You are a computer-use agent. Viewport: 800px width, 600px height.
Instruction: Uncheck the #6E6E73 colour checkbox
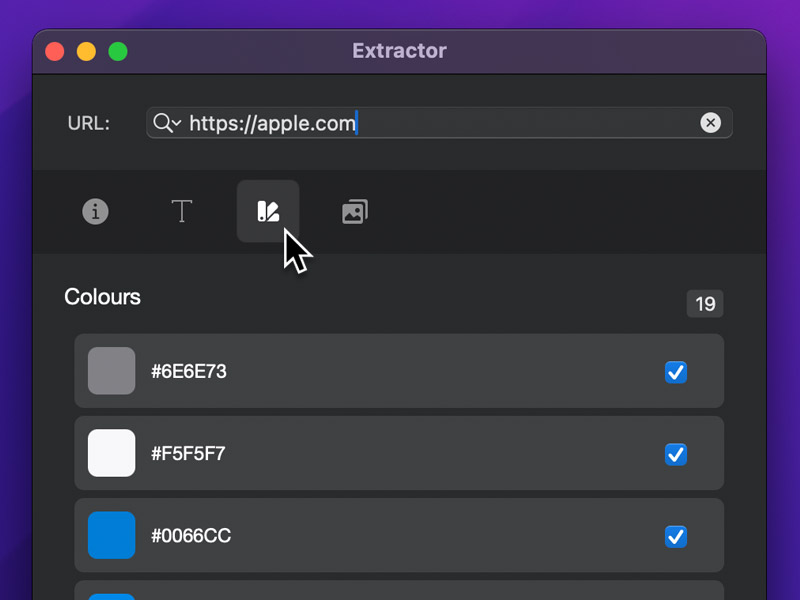676,372
